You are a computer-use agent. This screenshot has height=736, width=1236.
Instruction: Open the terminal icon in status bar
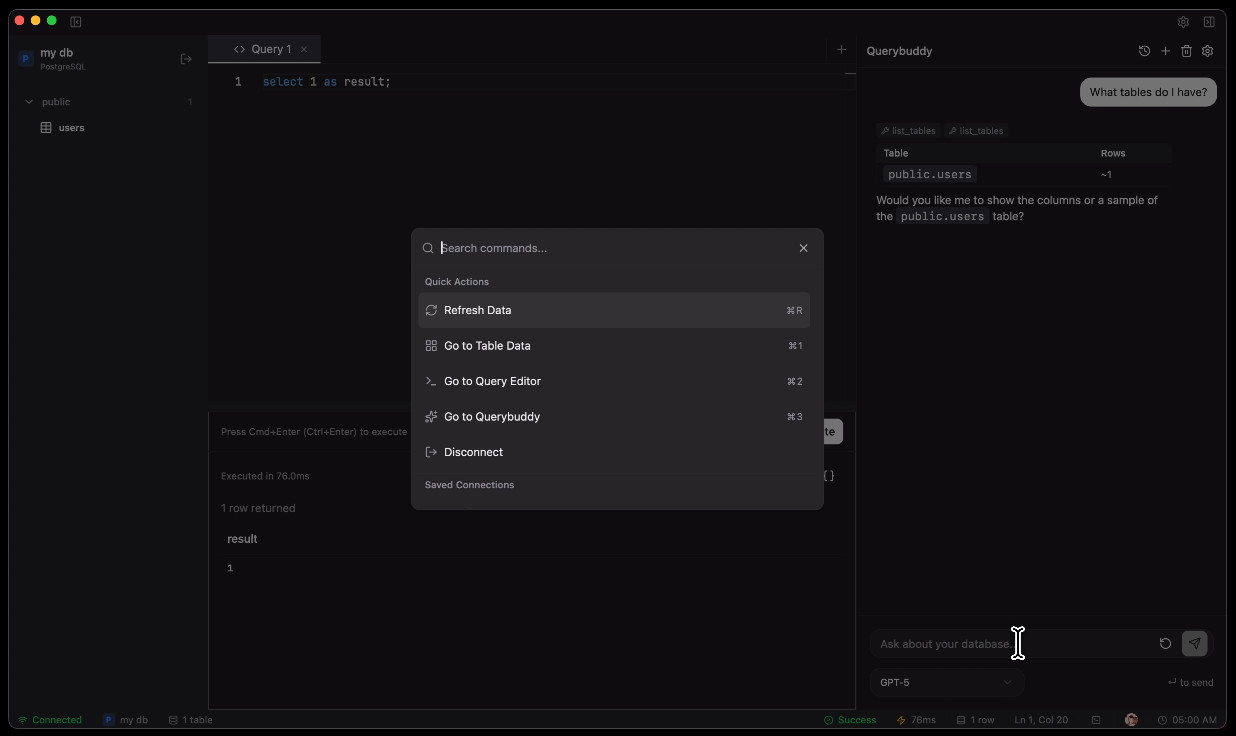(x=1096, y=720)
